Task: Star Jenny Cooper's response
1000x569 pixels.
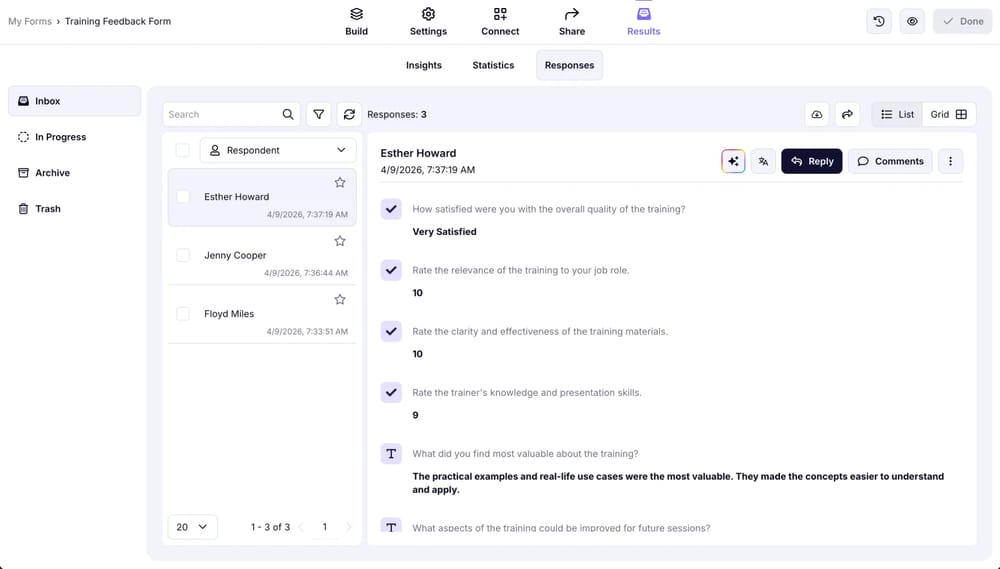Action: [340, 241]
